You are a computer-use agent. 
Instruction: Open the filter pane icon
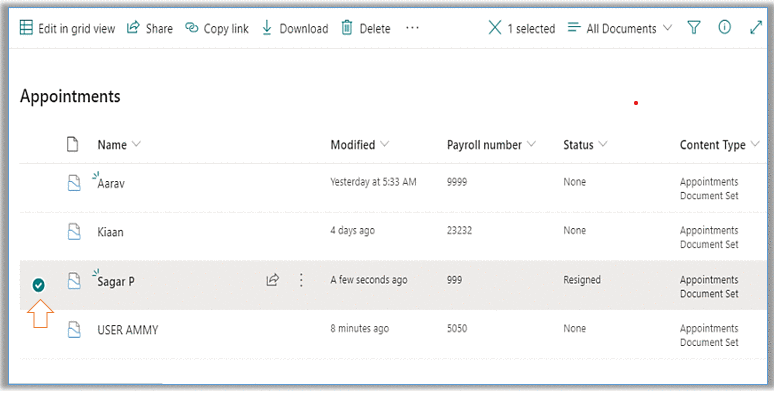pos(694,27)
